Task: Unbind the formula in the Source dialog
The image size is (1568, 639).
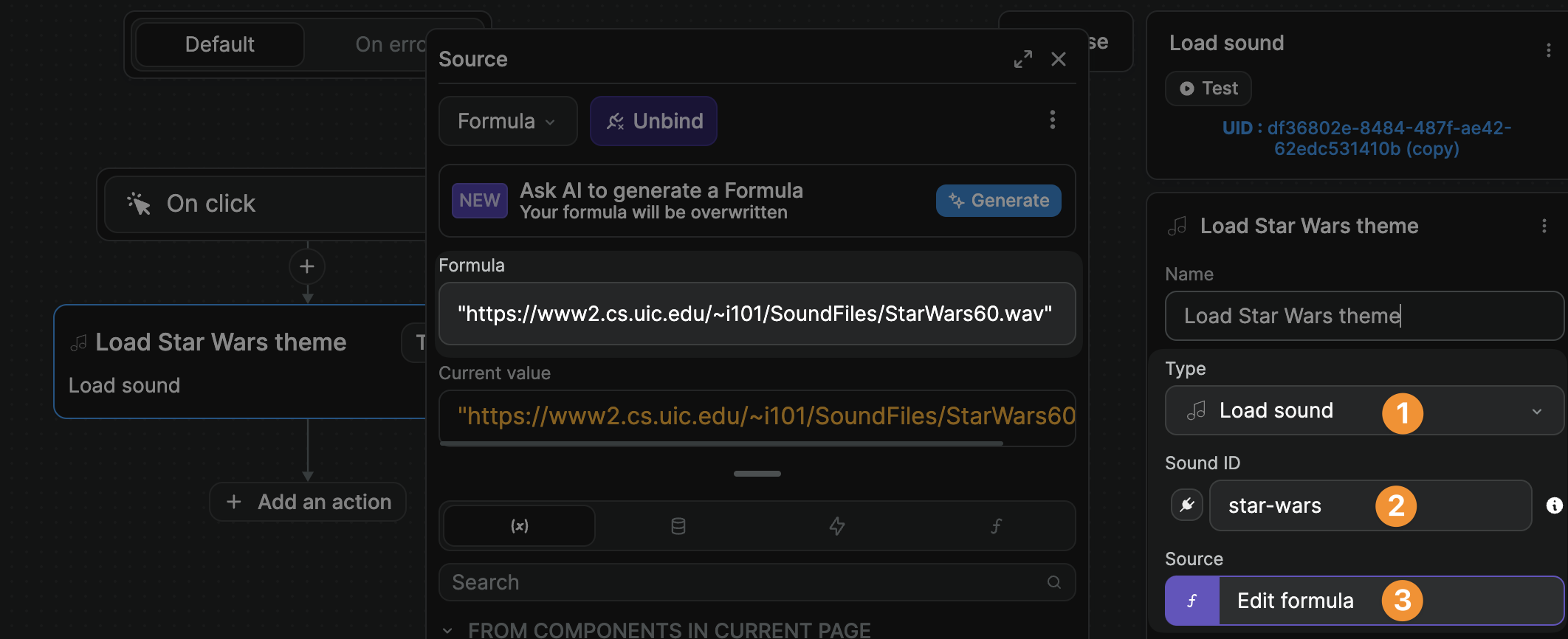Action: (x=653, y=120)
